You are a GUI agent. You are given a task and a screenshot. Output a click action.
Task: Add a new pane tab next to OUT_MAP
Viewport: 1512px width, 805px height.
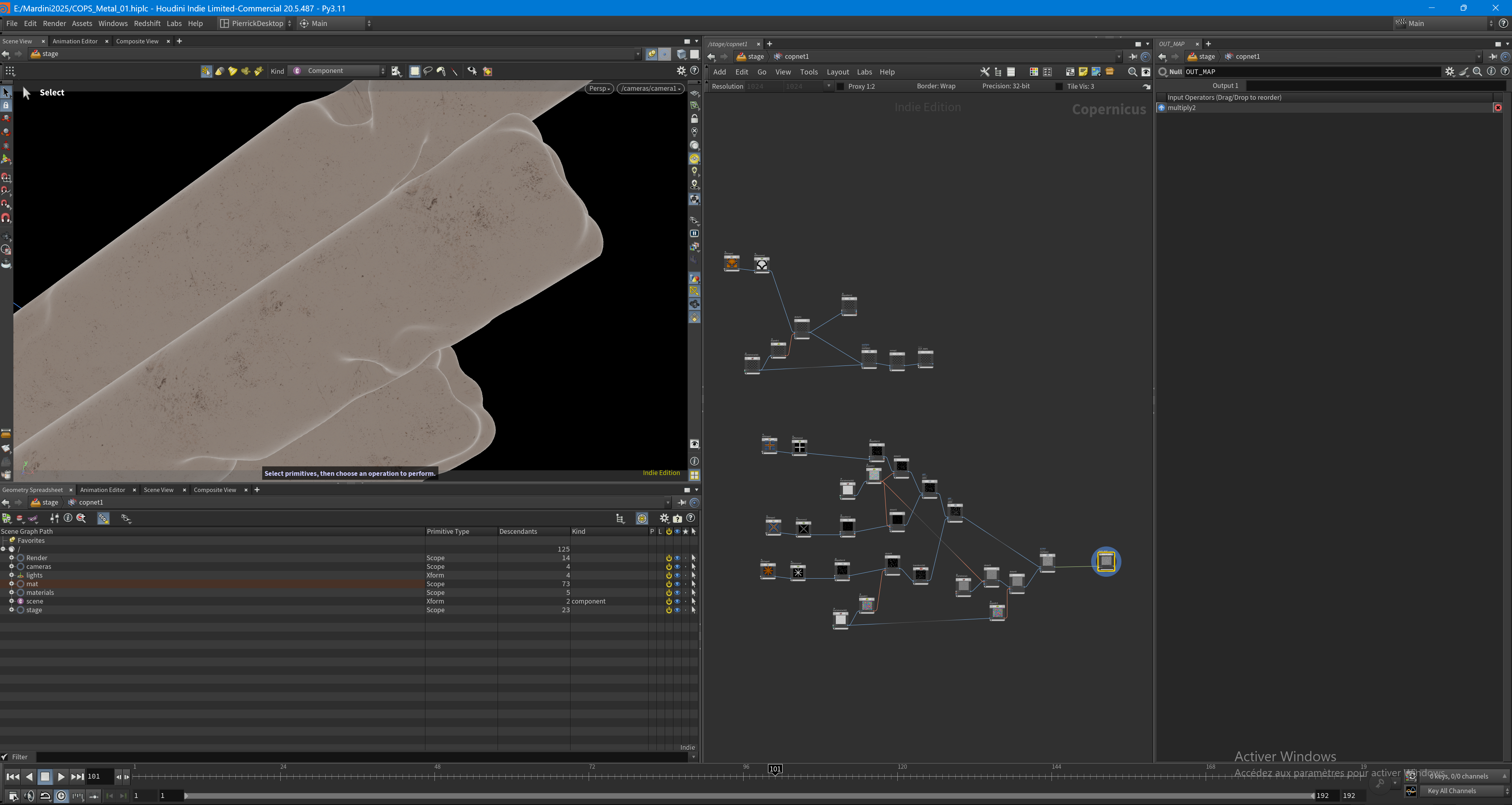1208,44
